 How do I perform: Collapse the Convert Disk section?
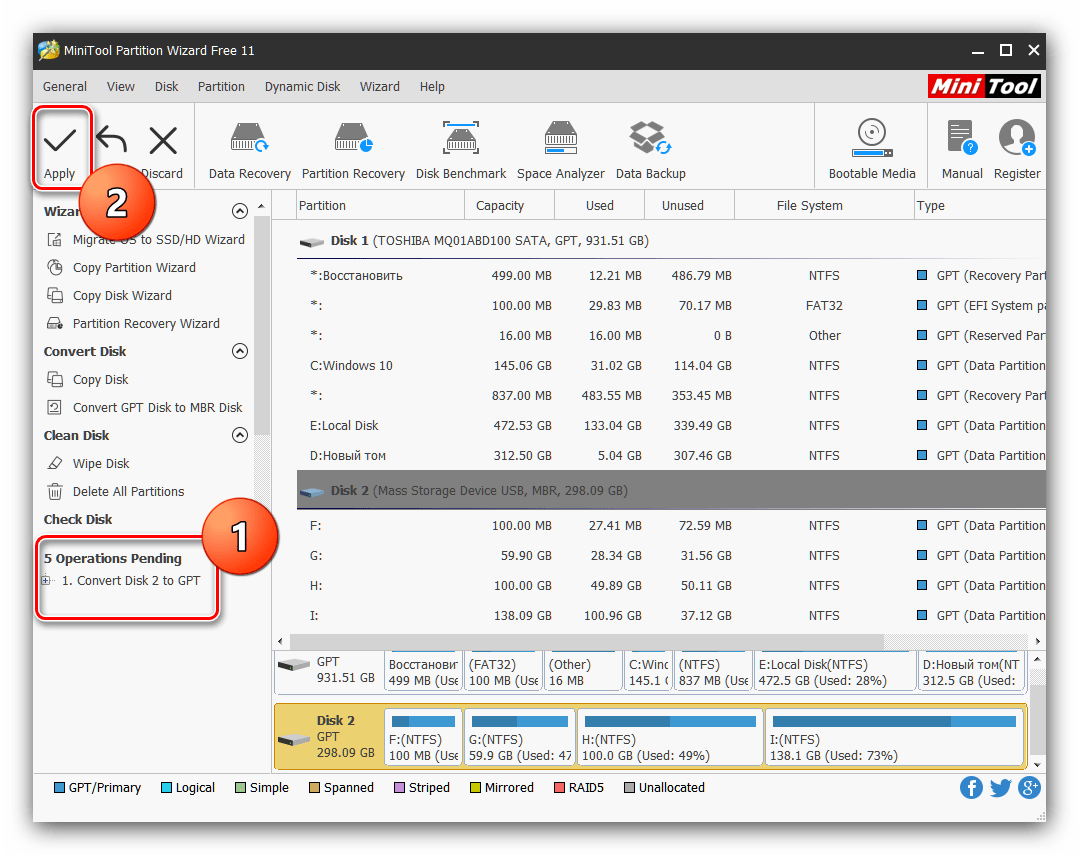pyautogui.click(x=239, y=352)
